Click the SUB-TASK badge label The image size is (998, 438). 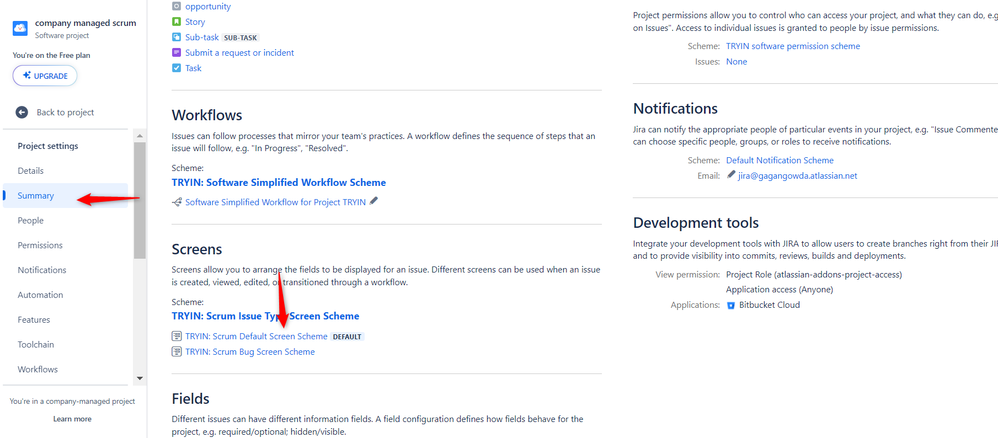(x=241, y=38)
